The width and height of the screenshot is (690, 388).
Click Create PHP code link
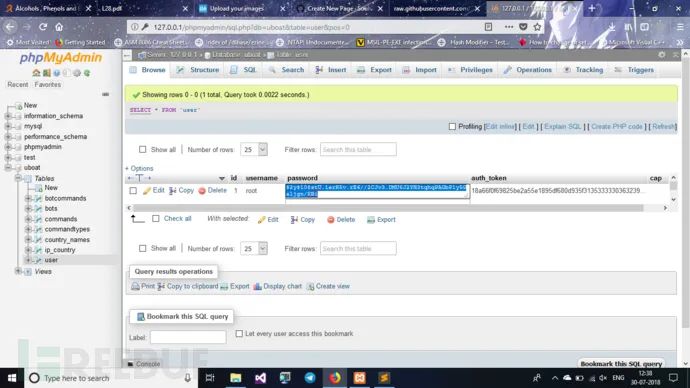click(617, 127)
